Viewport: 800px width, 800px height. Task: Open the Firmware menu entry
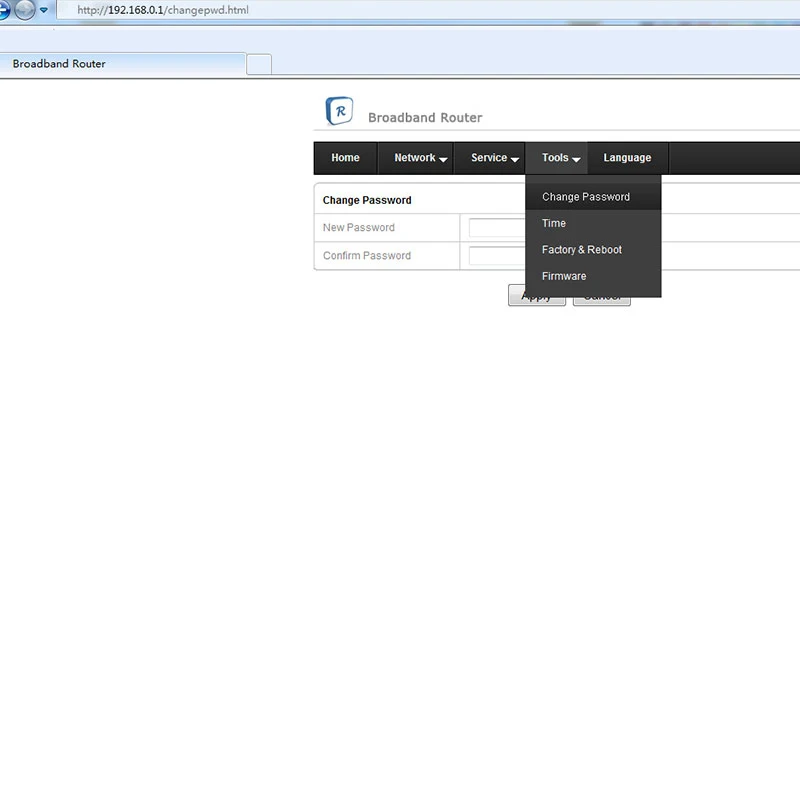(x=593, y=277)
